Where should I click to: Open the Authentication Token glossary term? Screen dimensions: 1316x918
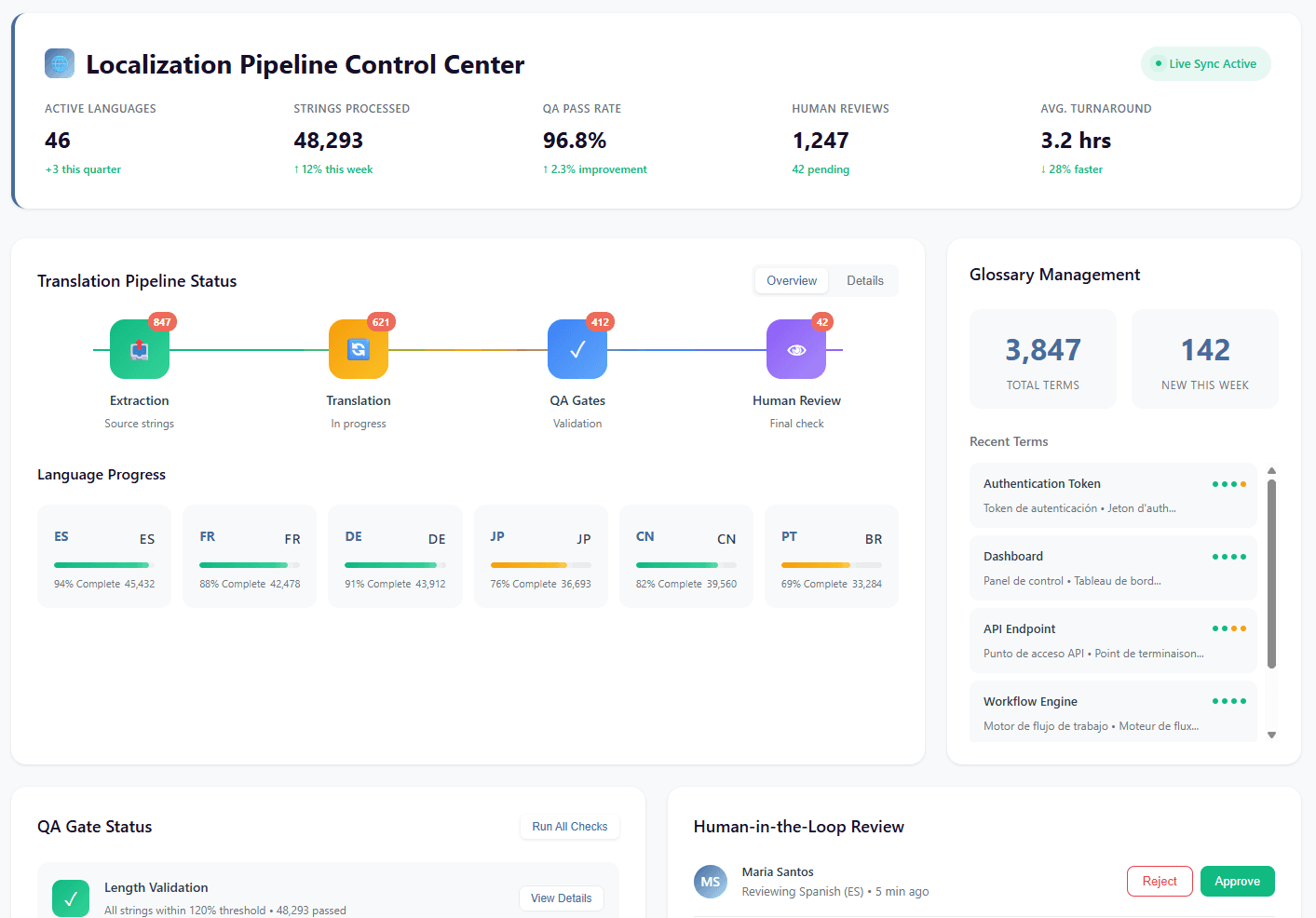[x=1113, y=495]
